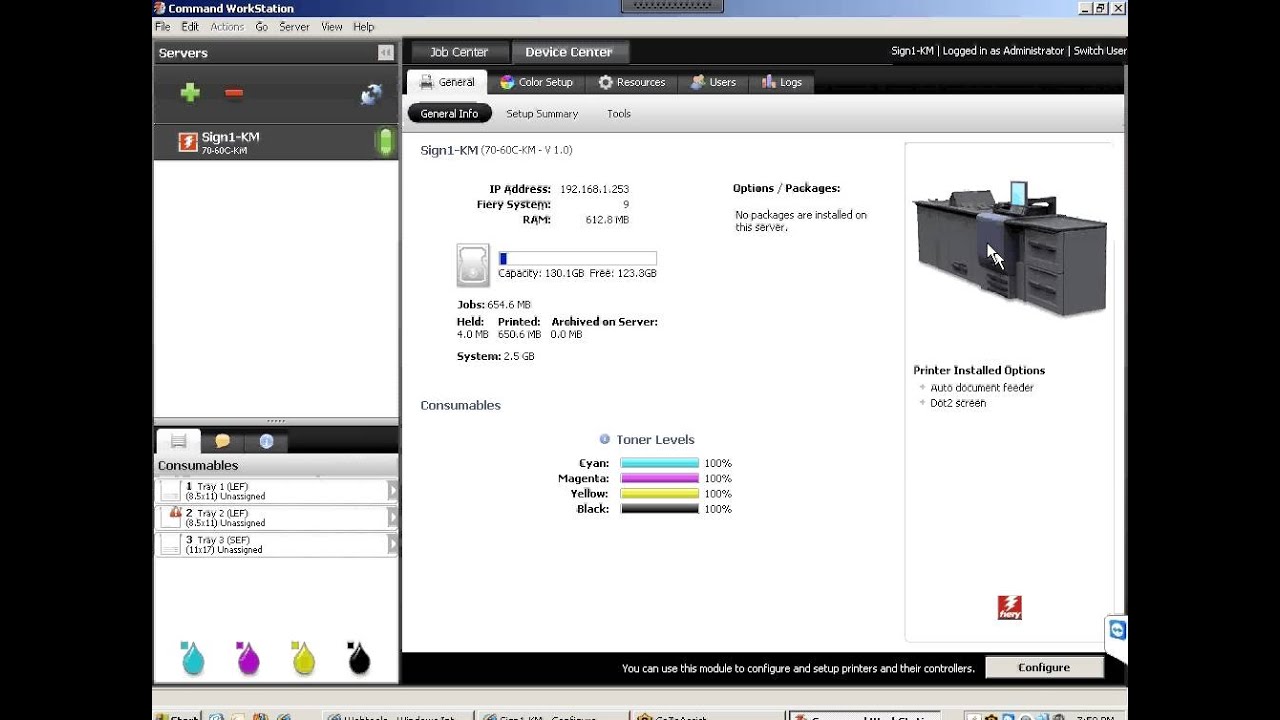This screenshot has width=1280, height=720.
Task: Open the Edit menu
Action: 190,27
